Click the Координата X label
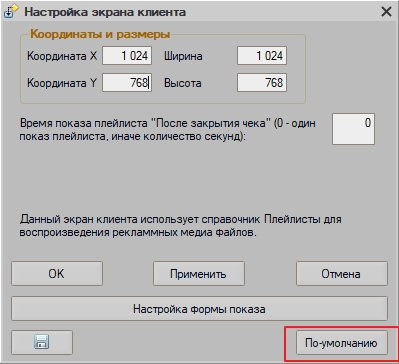The image size is (399, 364). pyautogui.click(x=62, y=56)
